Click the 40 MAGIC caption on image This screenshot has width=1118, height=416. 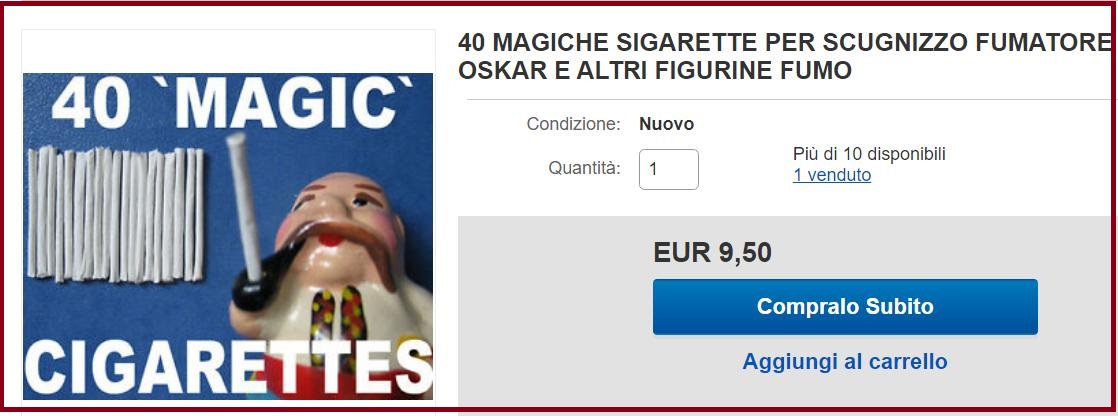232,103
